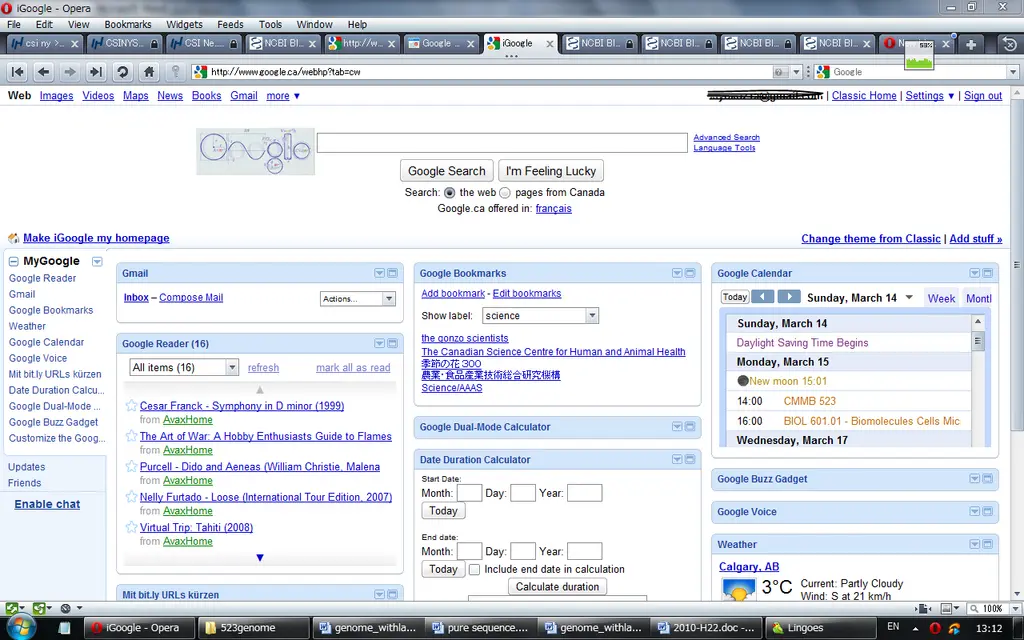The image size is (1024, 640).
Task: Open closed tabs trash icon
Action: tap(1009, 44)
